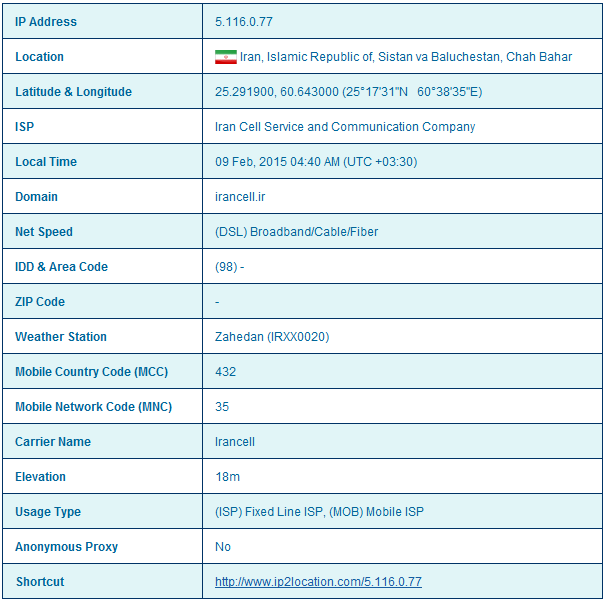Click the 'Weather Station' label

[x=61, y=337]
